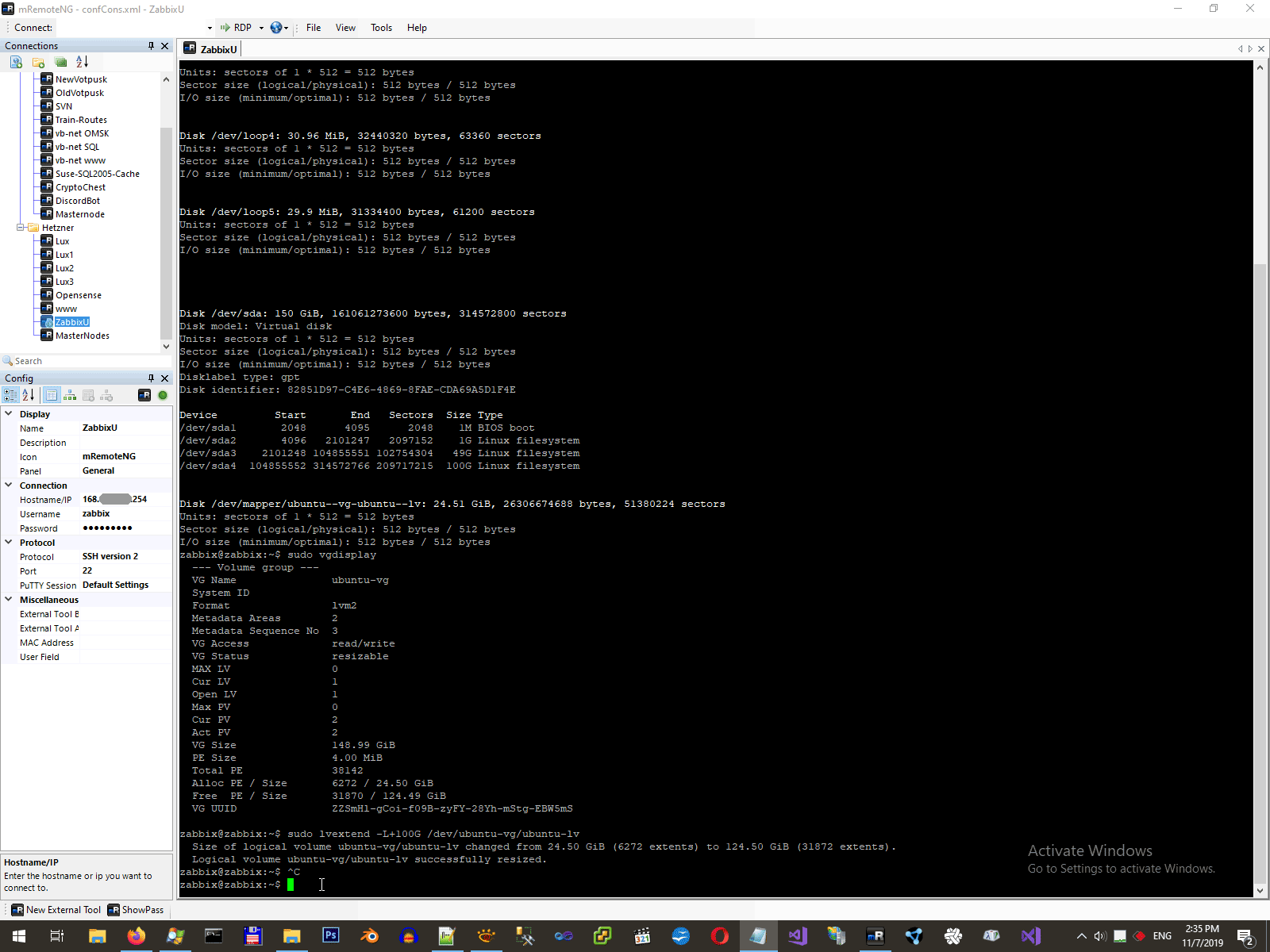Click the Hostname/IP value field
This screenshot has height=952, width=1270.
(125, 499)
